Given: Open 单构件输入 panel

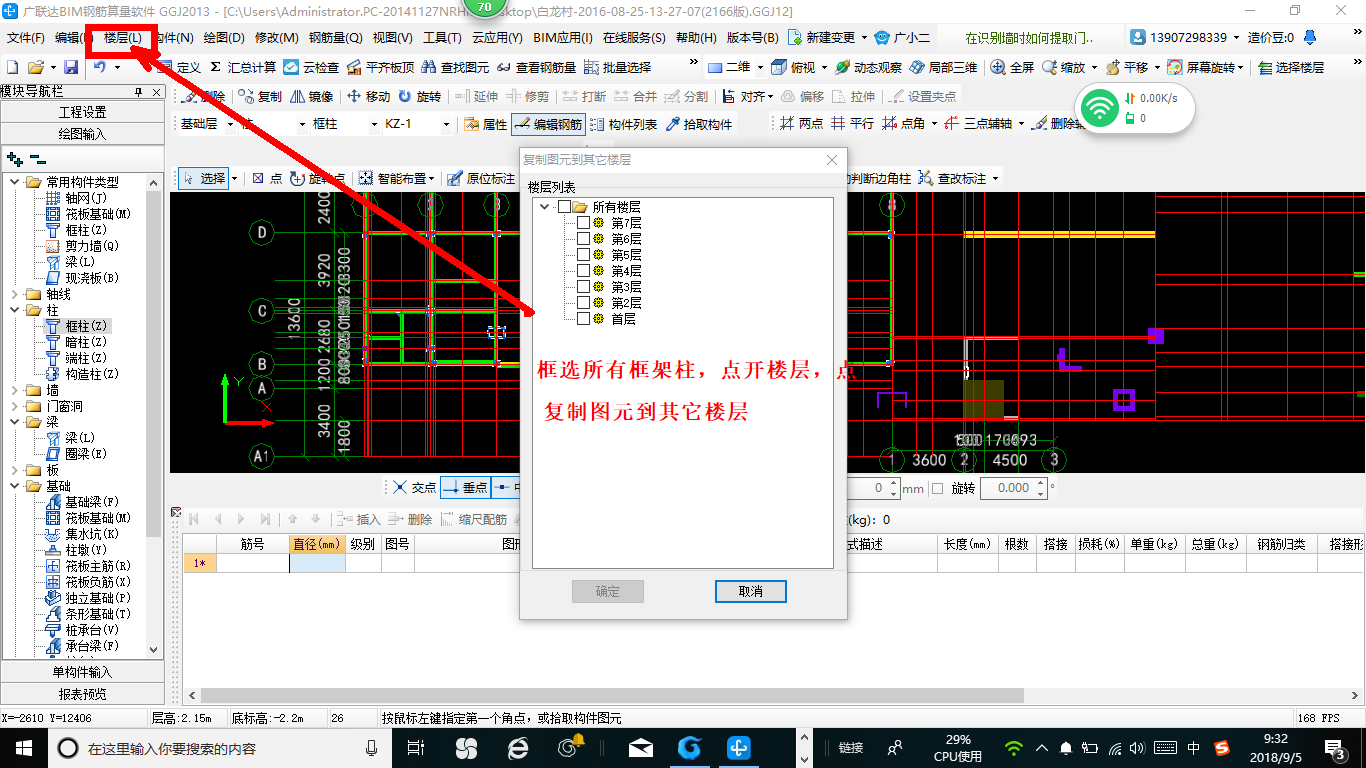Looking at the screenshot, I should click(x=82, y=672).
